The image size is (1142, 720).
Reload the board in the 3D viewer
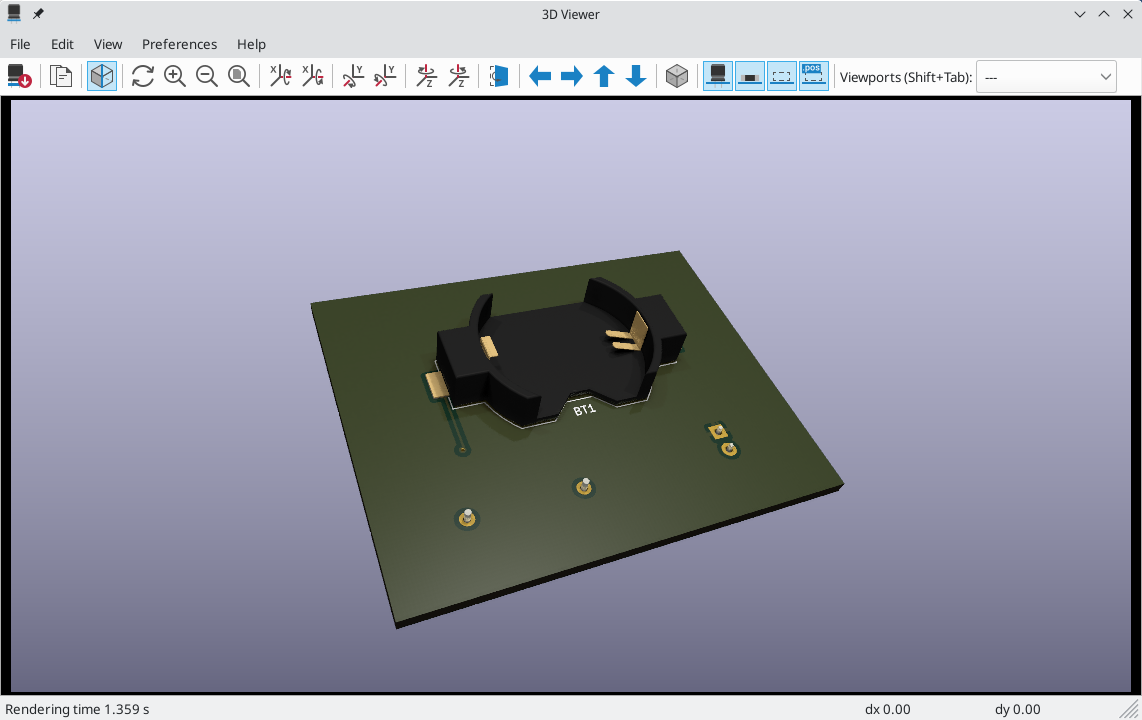point(18,76)
